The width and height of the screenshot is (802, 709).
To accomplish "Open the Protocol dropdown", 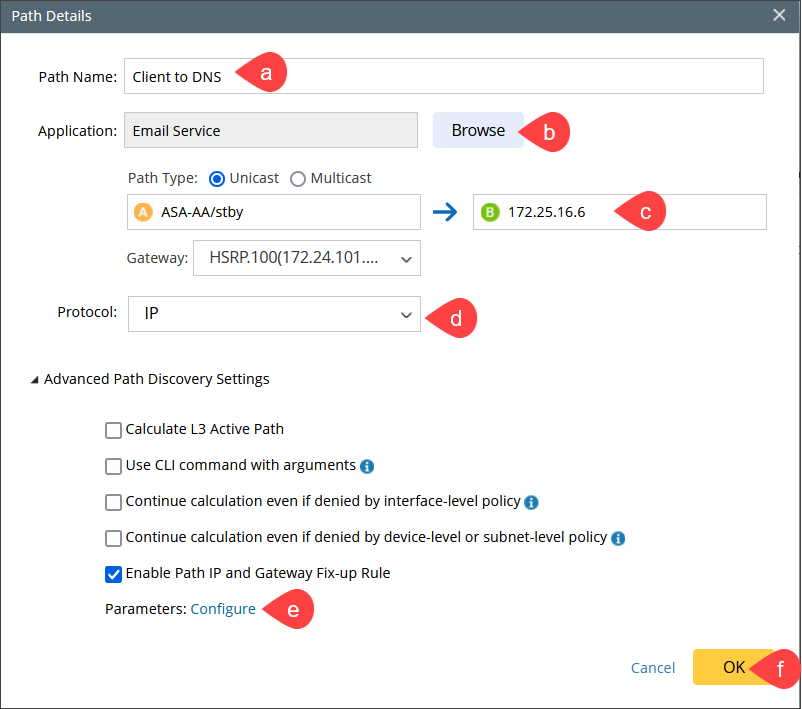I will [x=274, y=314].
